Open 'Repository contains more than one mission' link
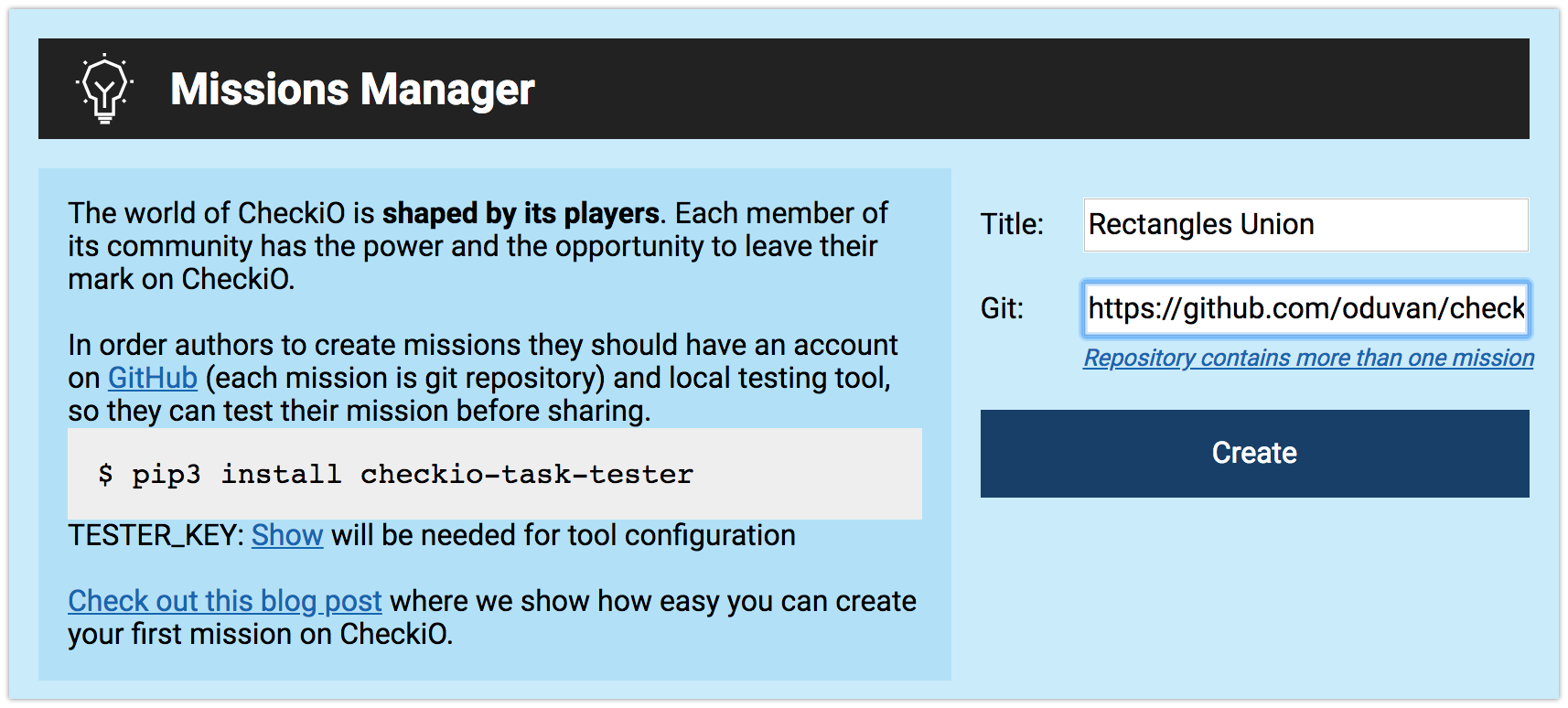Image resolution: width=1568 pixels, height=708 pixels. click(1308, 358)
